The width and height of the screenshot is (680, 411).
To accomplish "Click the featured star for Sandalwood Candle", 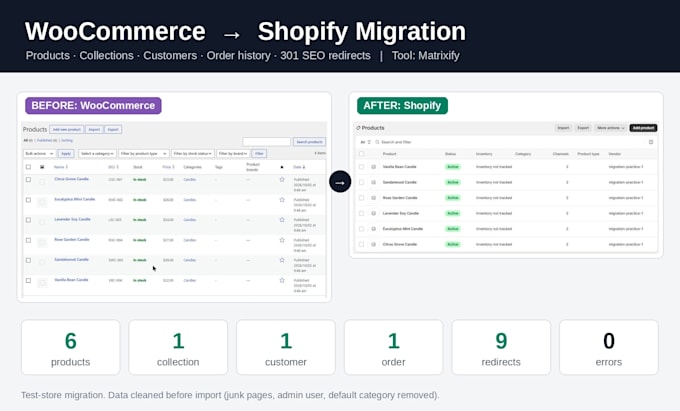I will (282, 260).
